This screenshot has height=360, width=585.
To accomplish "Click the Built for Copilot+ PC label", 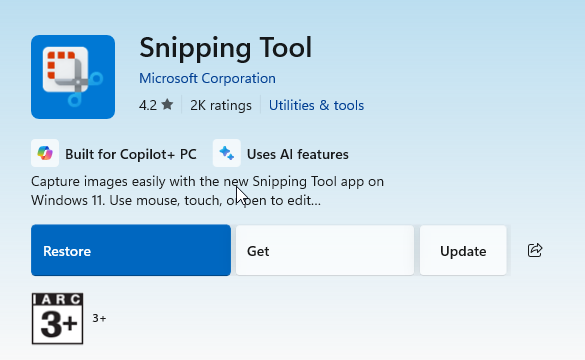I will point(131,154).
